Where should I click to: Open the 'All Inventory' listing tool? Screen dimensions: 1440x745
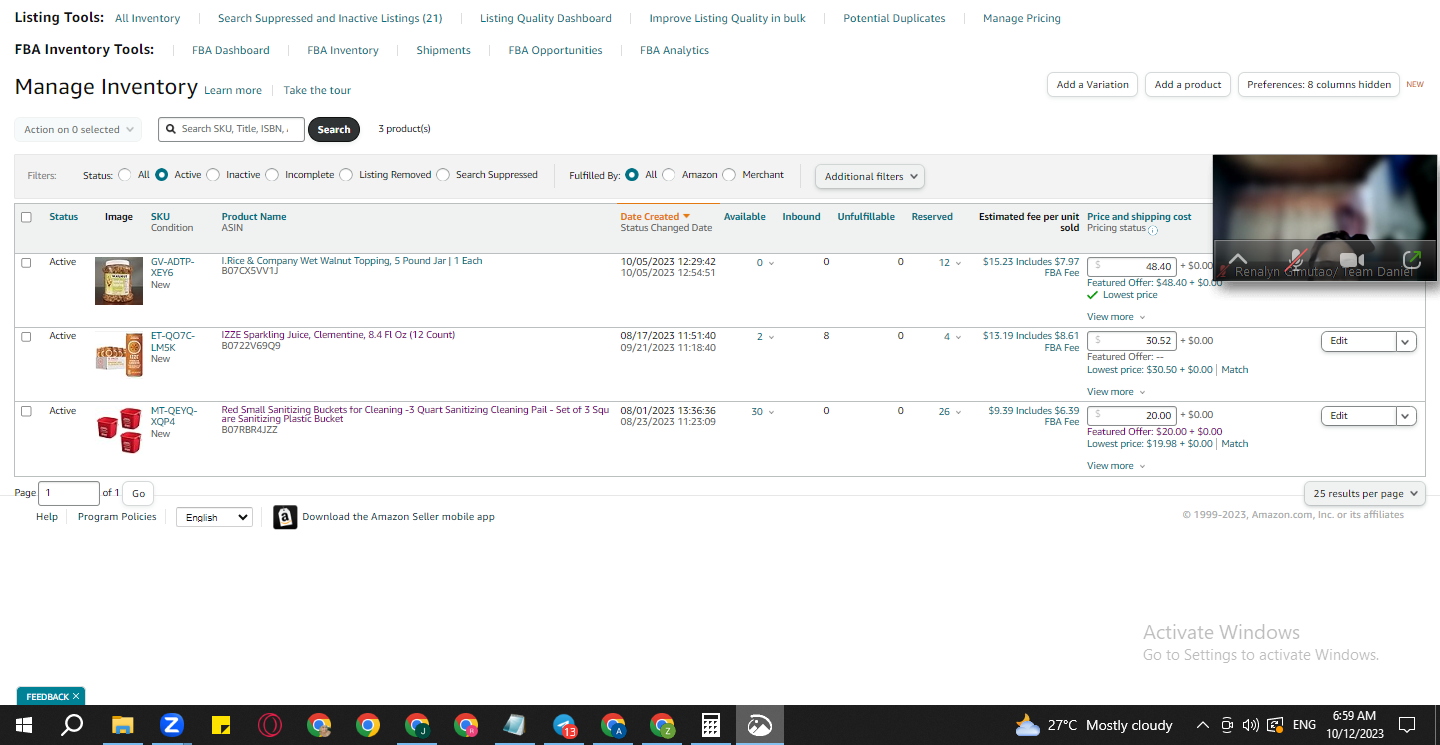coord(148,18)
